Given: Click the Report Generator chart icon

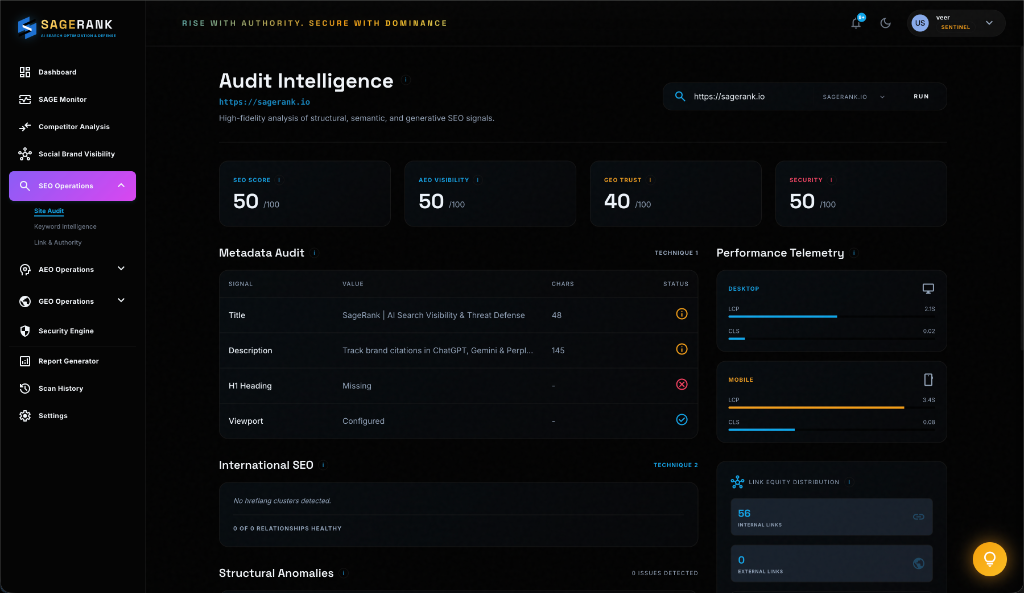Looking at the screenshot, I should pos(25,361).
